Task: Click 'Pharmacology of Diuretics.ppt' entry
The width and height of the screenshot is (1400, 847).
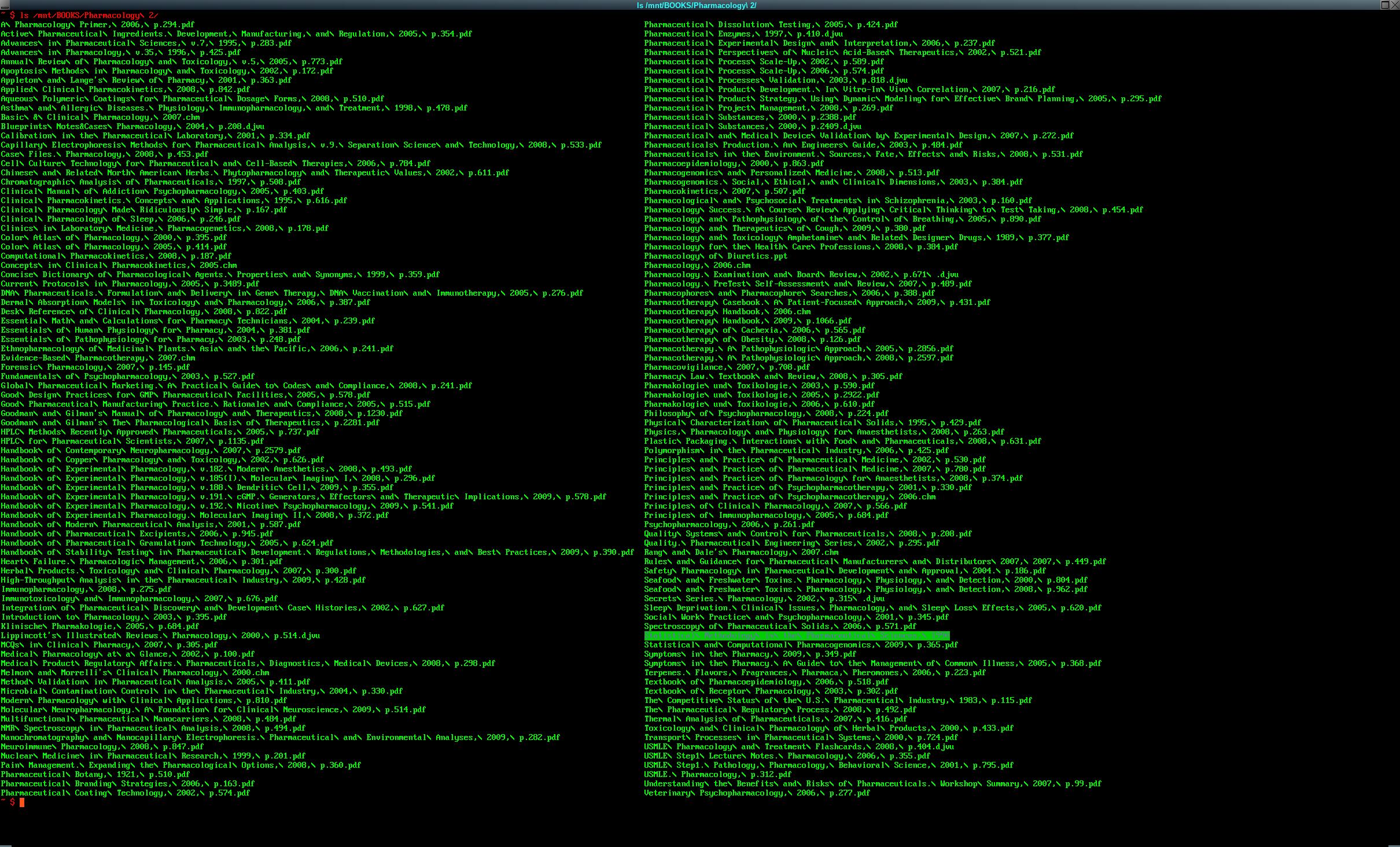Action: 716,256
